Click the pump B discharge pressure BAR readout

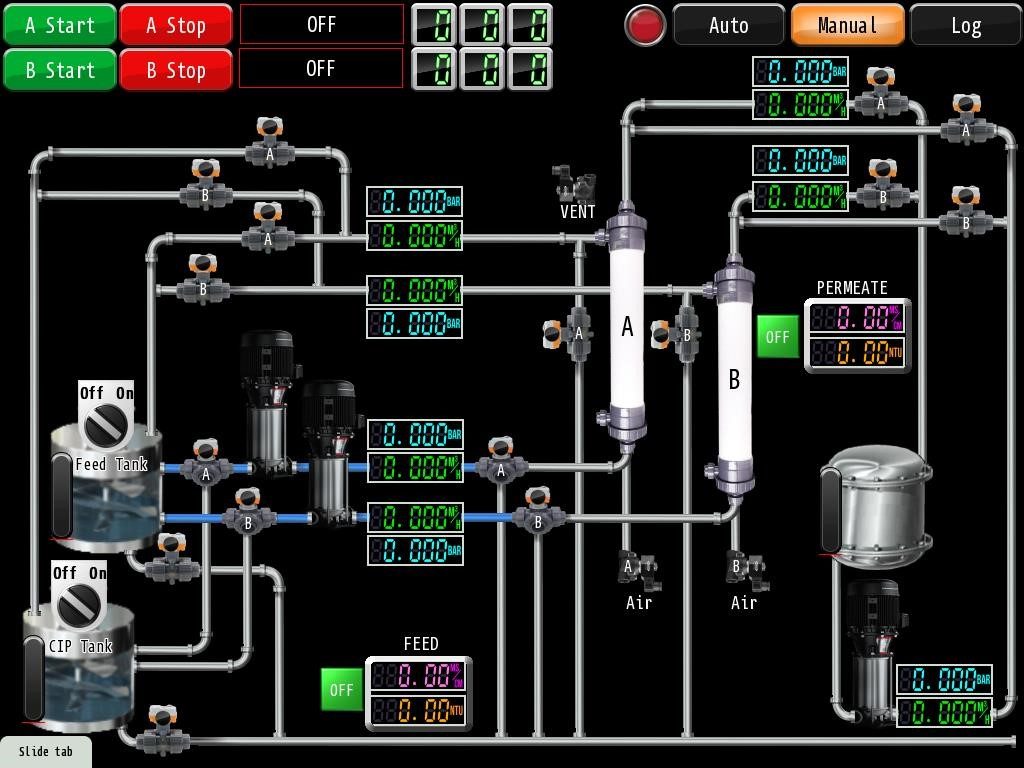point(415,551)
